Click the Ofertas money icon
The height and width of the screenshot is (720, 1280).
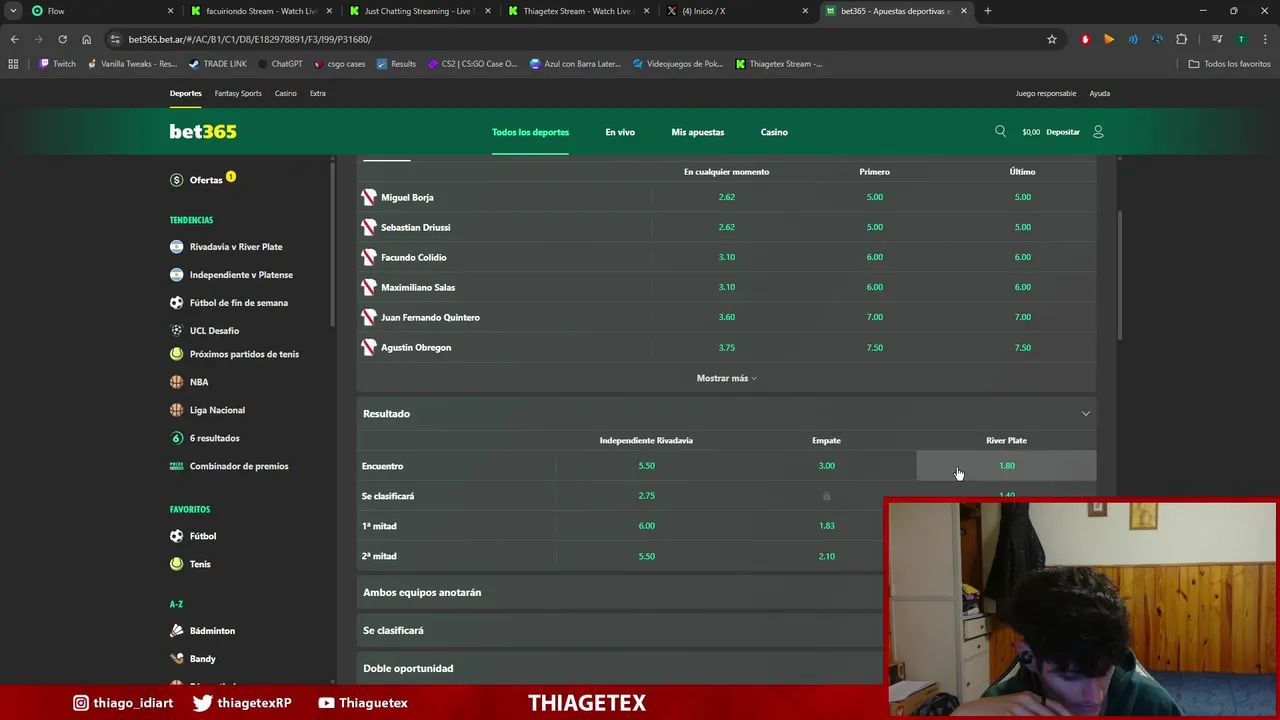(x=177, y=180)
